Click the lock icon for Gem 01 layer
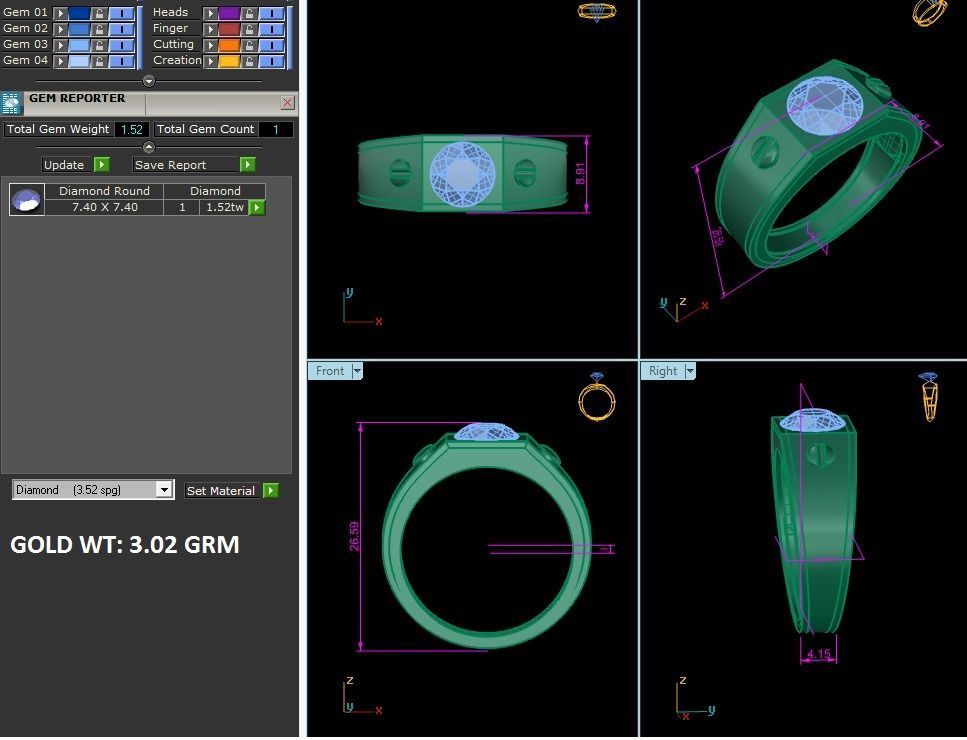The width and height of the screenshot is (967, 740). coord(99,13)
